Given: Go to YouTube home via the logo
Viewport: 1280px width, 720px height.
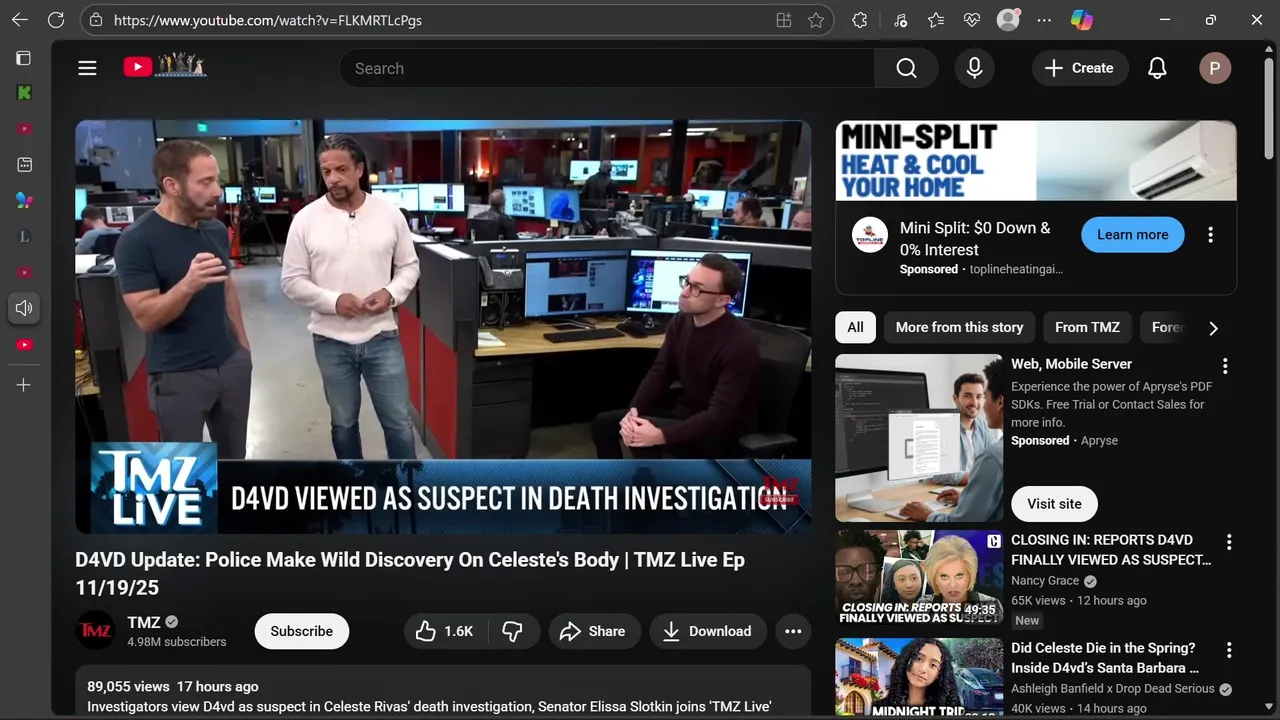Looking at the screenshot, I should [165, 66].
